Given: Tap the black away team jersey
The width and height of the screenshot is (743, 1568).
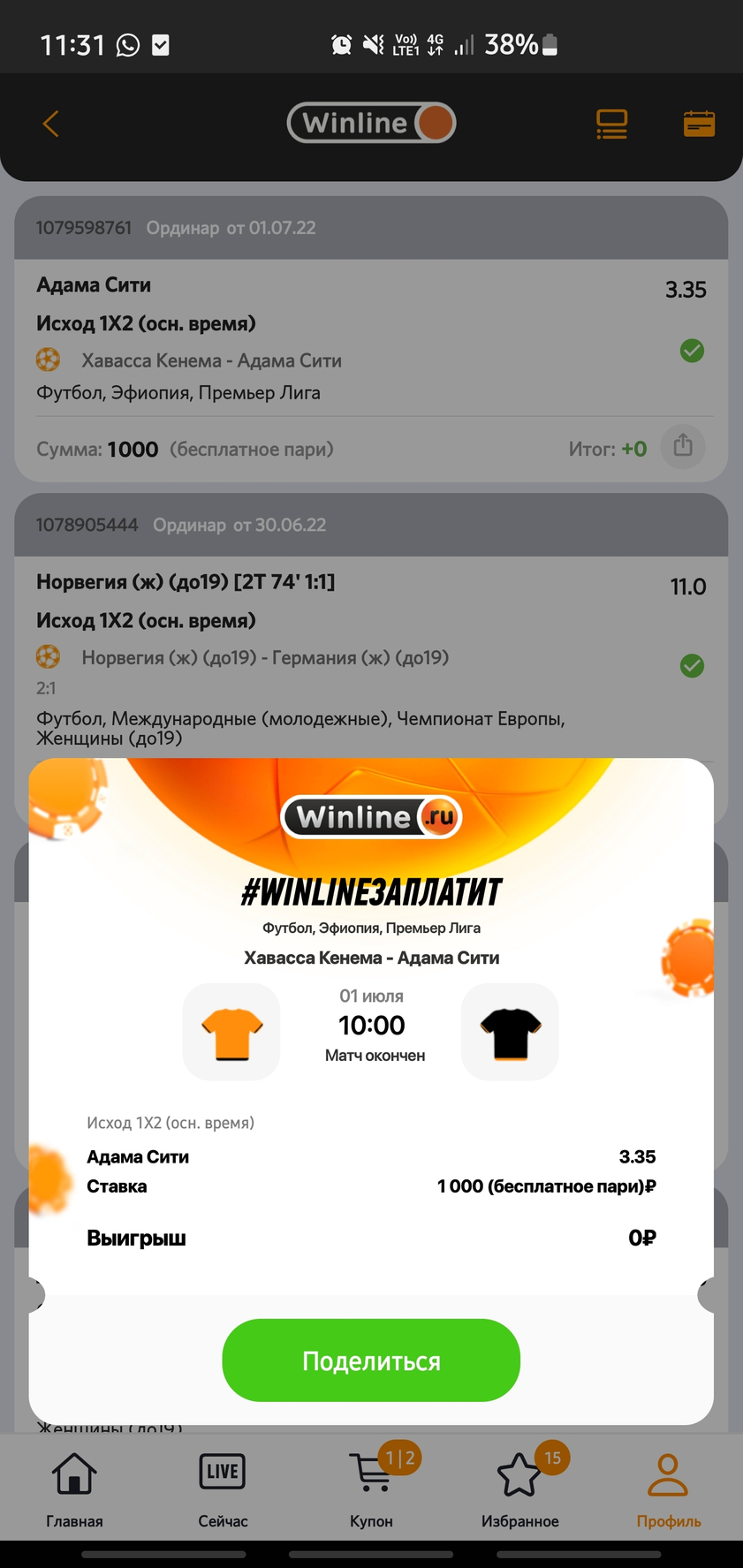Looking at the screenshot, I should pyautogui.click(x=510, y=1032).
